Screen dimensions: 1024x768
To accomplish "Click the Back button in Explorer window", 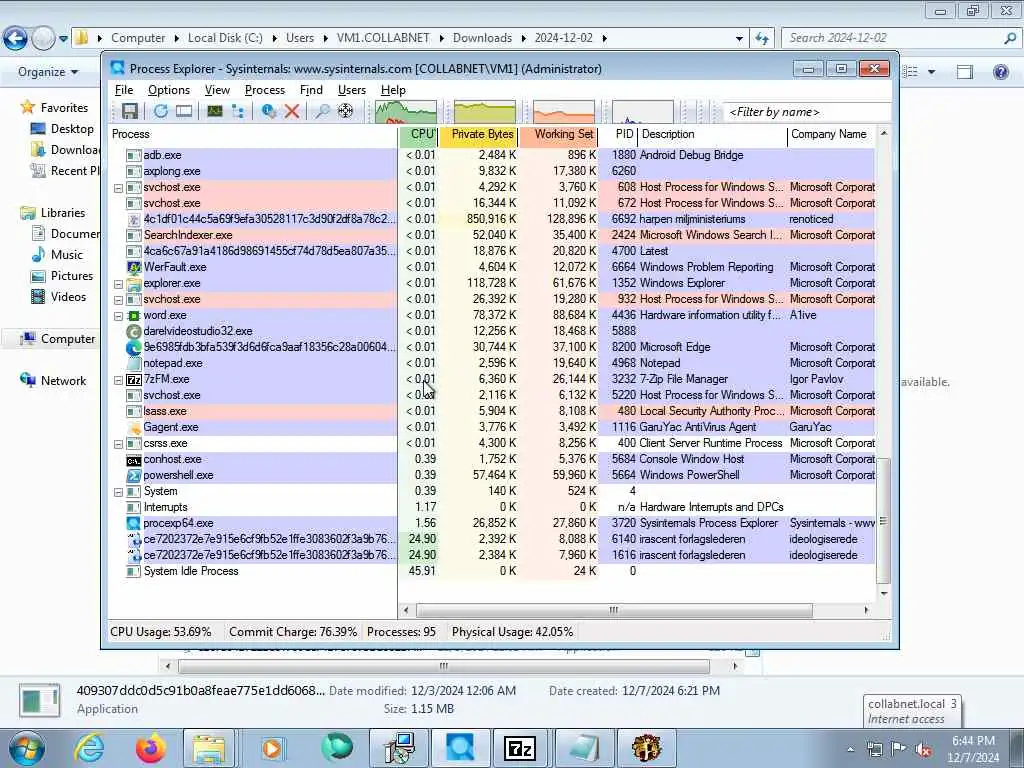I will pos(16,39).
